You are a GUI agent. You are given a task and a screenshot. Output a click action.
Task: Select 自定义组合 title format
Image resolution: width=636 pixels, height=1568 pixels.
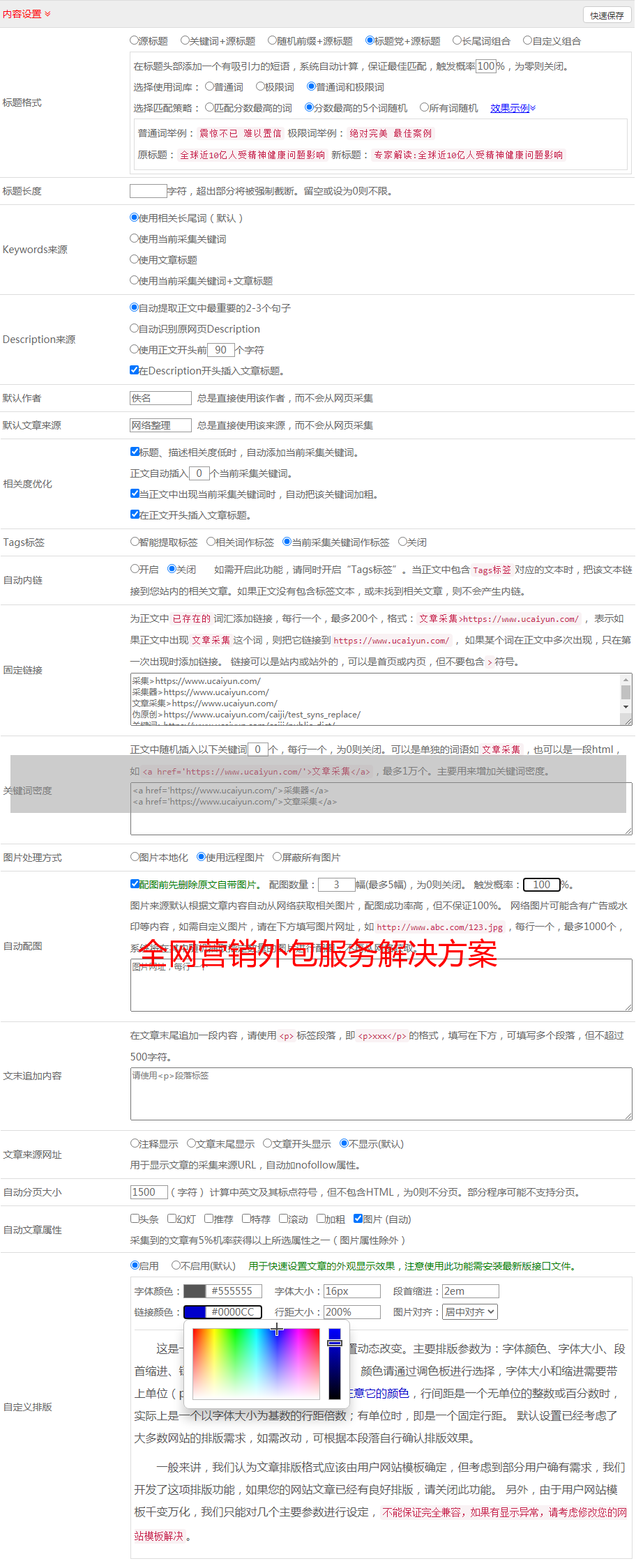[528, 40]
